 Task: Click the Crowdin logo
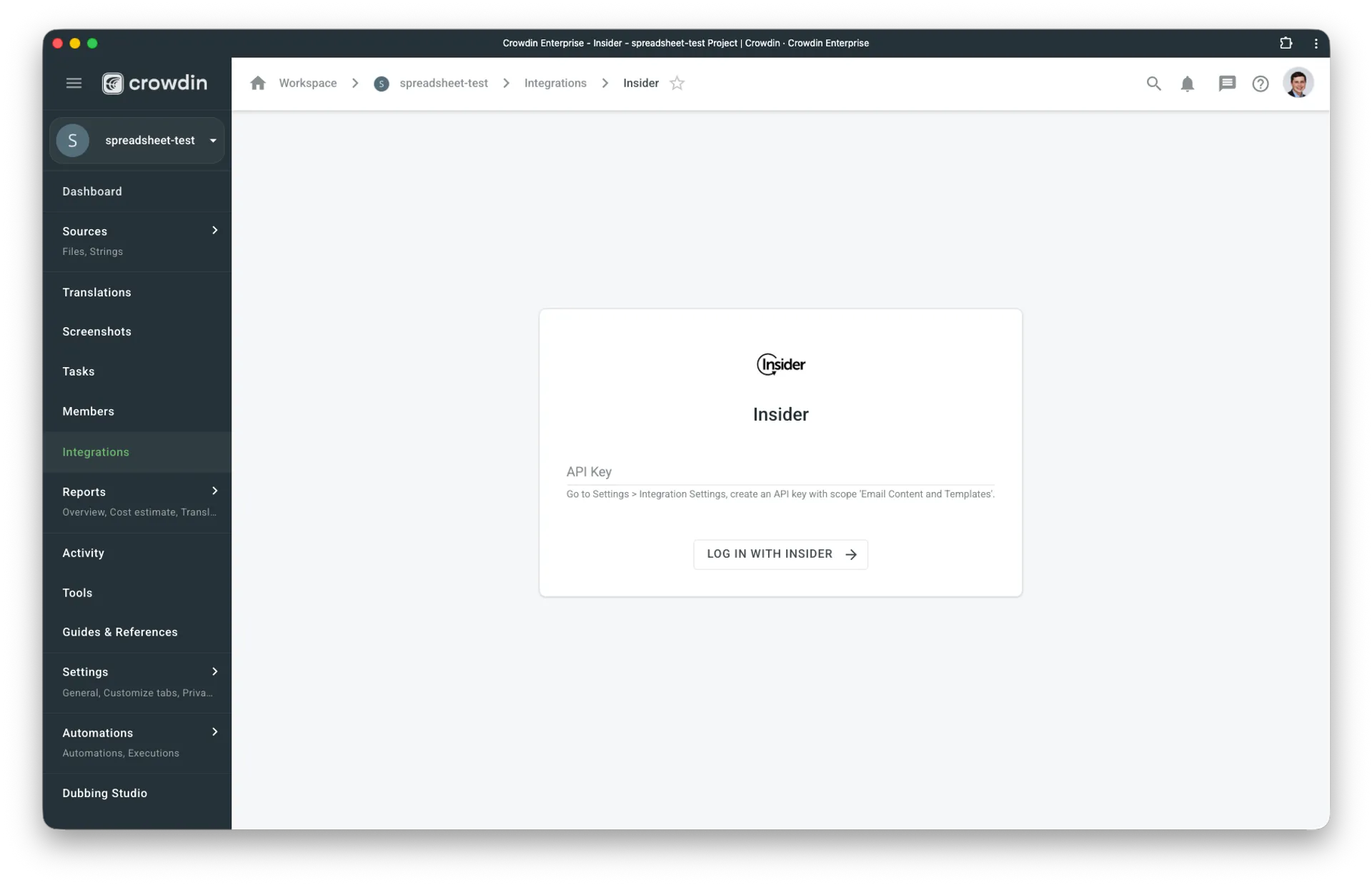[x=154, y=83]
